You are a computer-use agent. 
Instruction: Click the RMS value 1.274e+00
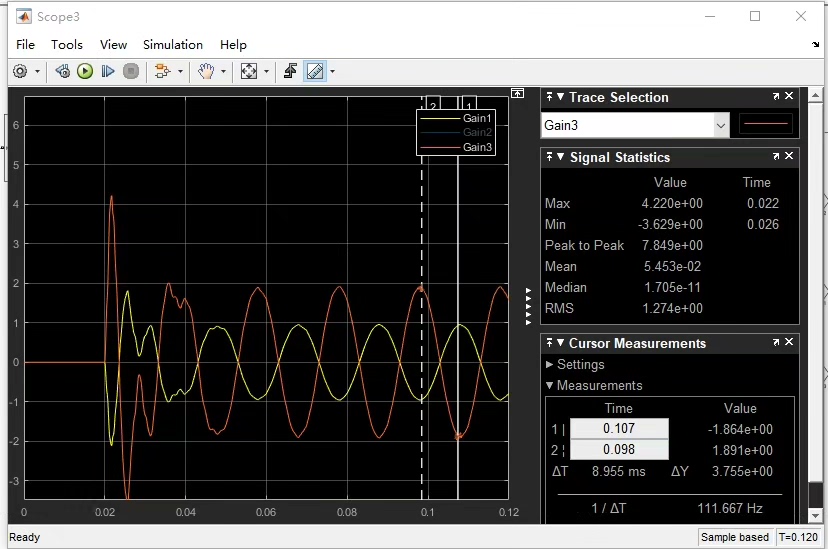tap(672, 309)
